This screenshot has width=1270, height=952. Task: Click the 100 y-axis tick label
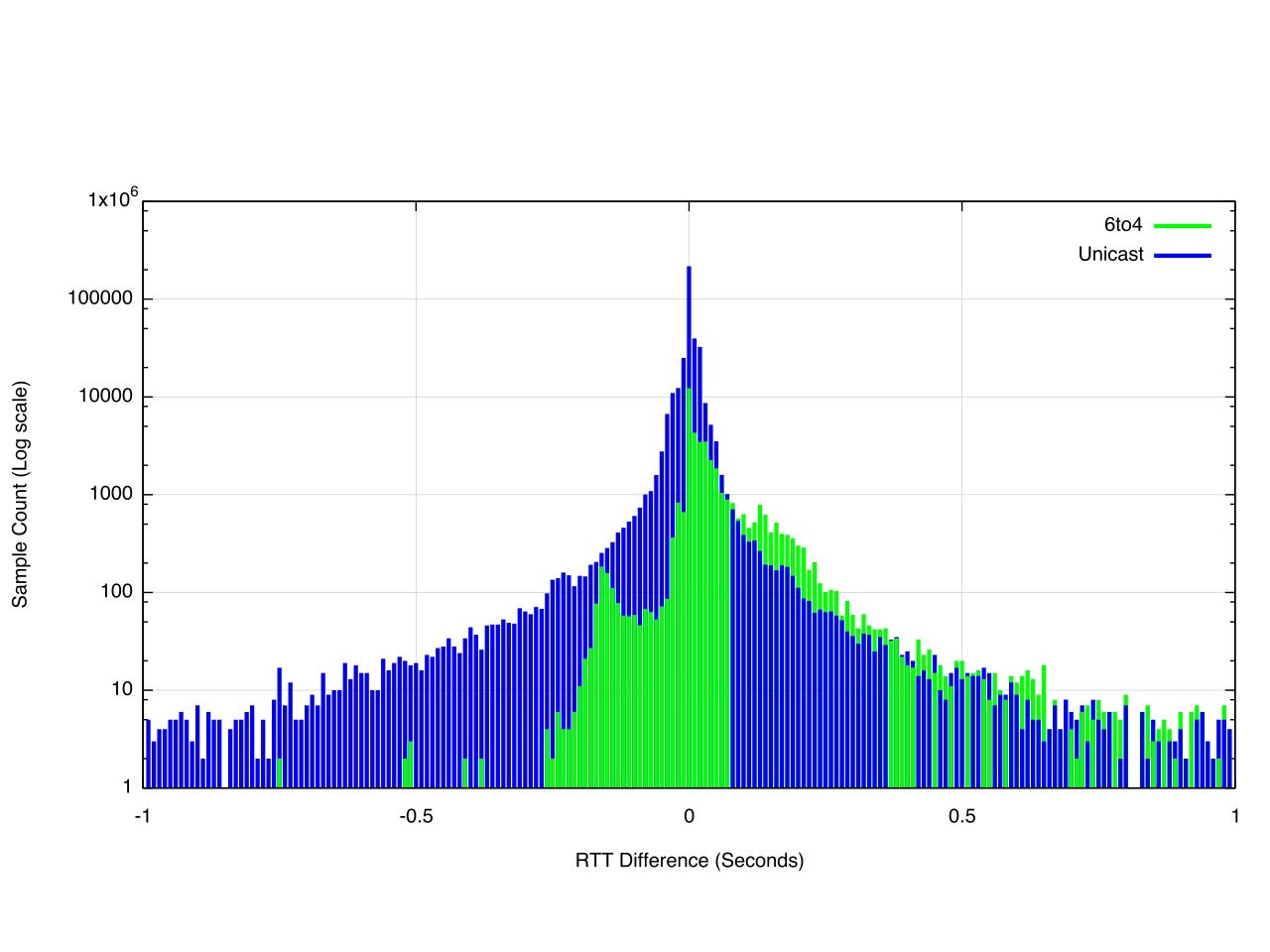(x=113, y=592)
